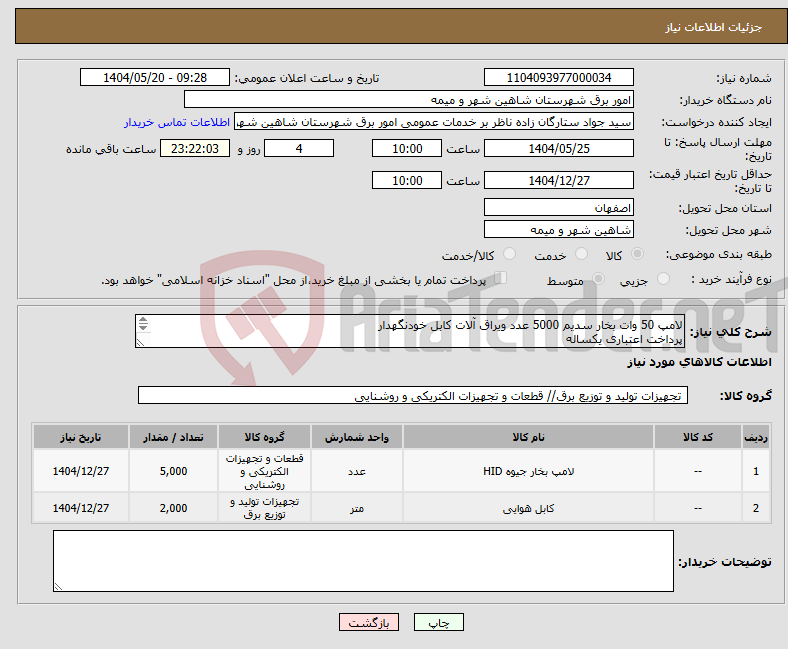The height and width of the screenshot is (649, 788).
Task: Click the تعداد / مقدار column header
Action: pyautogui.click(x=173, y=437)
